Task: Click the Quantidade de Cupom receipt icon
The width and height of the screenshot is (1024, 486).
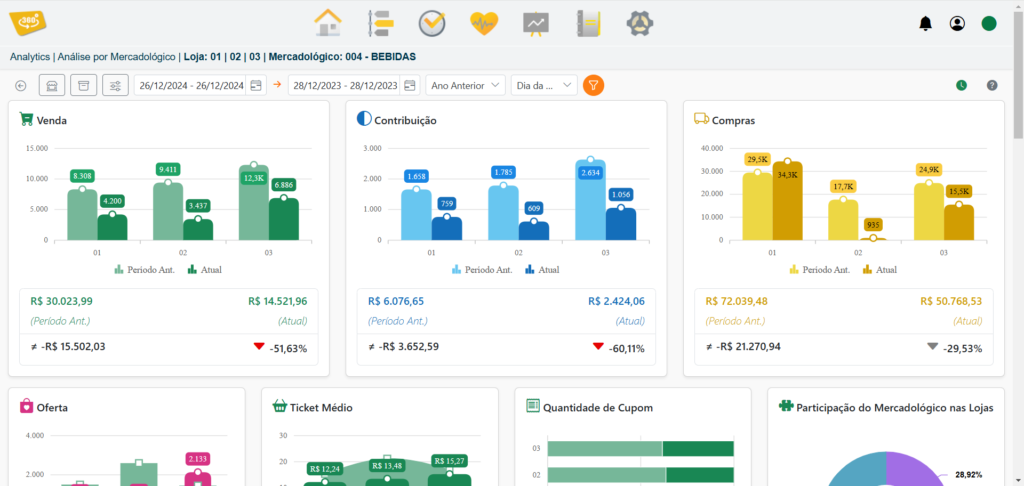Action: coord(532,406)
